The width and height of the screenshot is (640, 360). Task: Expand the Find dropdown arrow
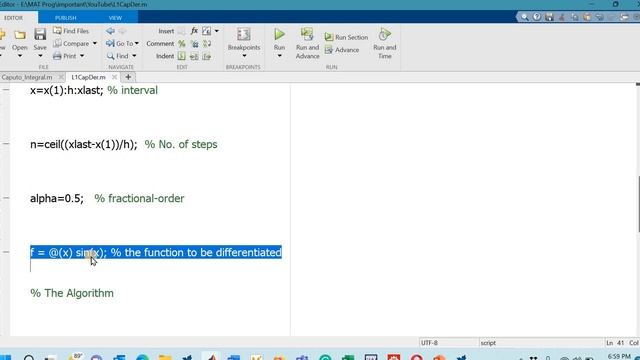point(134,56)
